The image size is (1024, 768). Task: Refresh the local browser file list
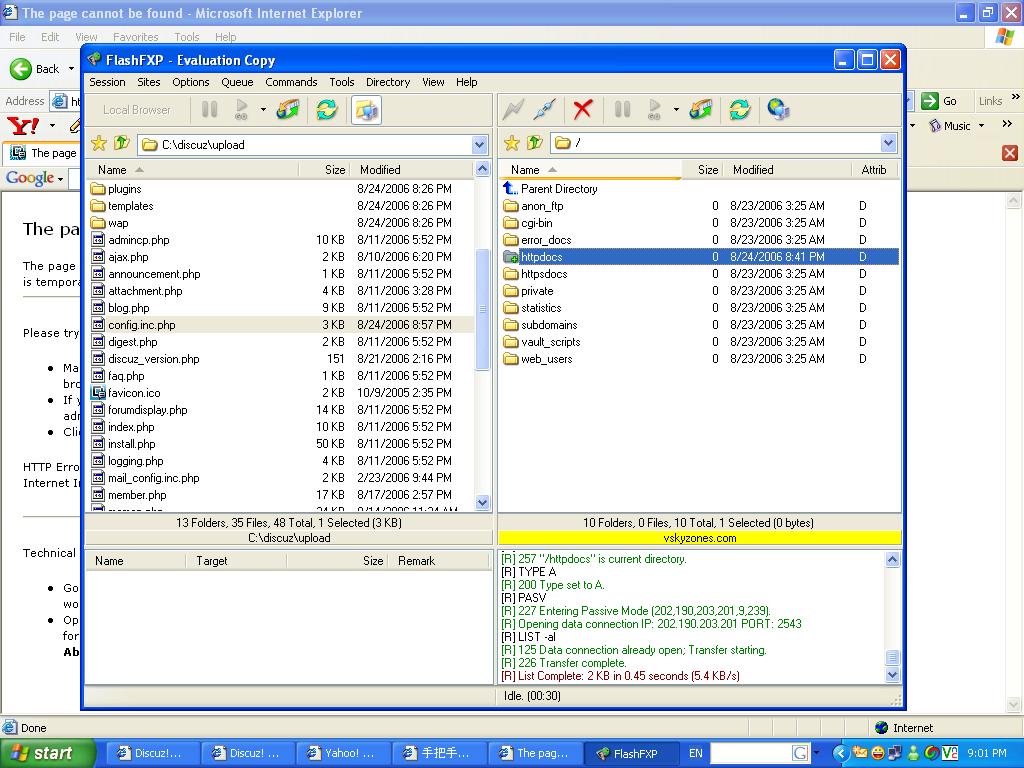tap(327, 110)
